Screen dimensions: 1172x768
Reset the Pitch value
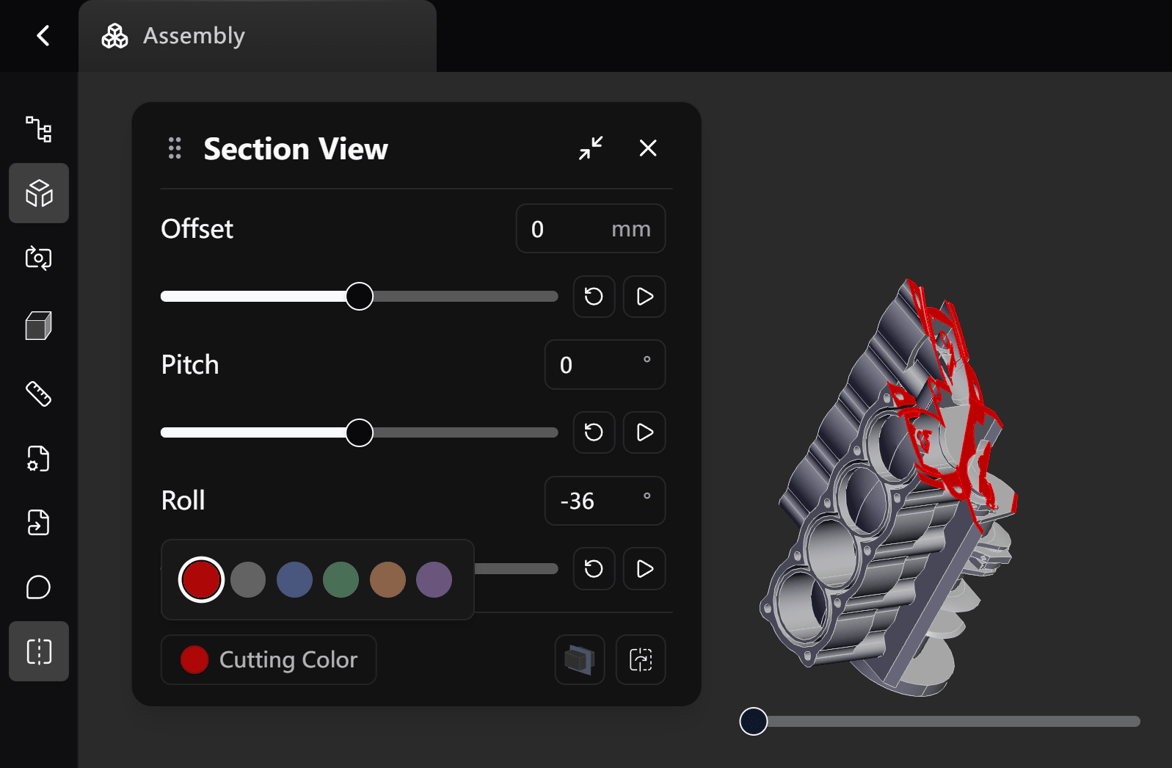pos(594,432)
